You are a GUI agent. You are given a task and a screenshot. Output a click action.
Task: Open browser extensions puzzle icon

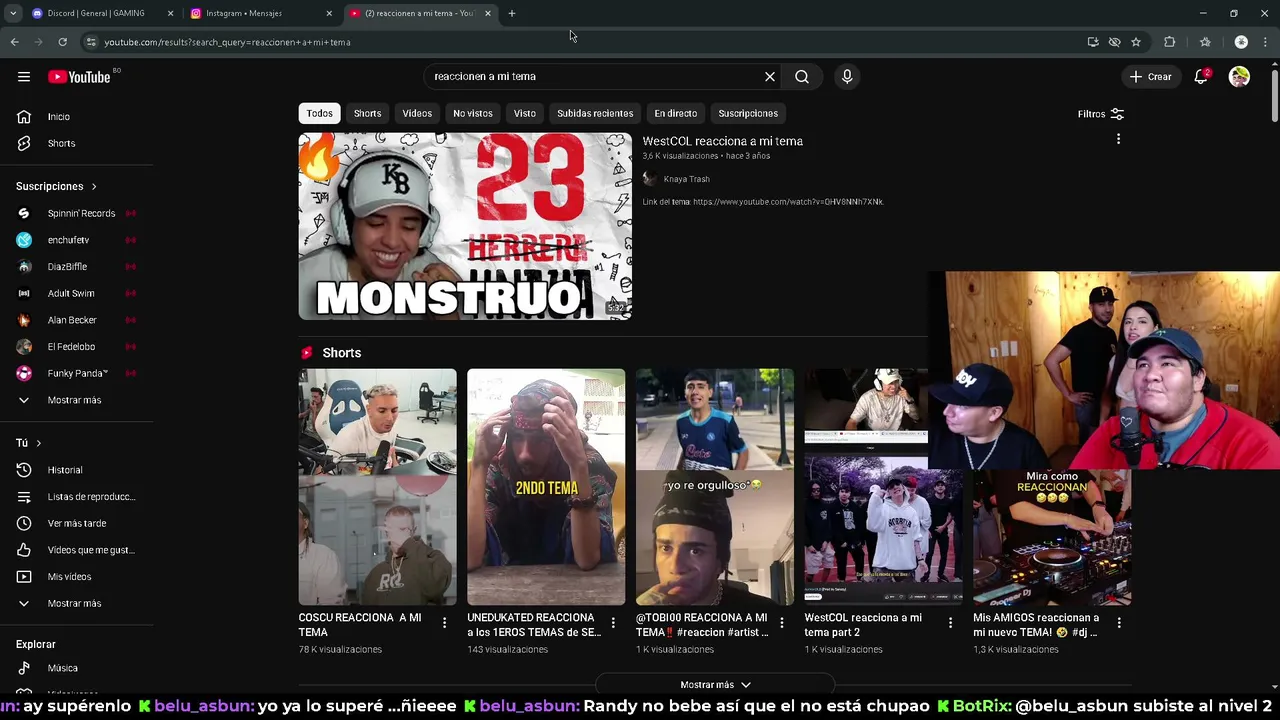click(x=1170, y=42)
